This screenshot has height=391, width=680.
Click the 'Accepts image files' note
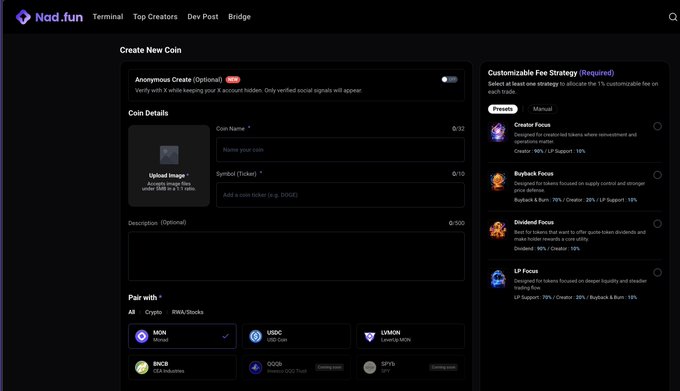(x=169, y=186)
